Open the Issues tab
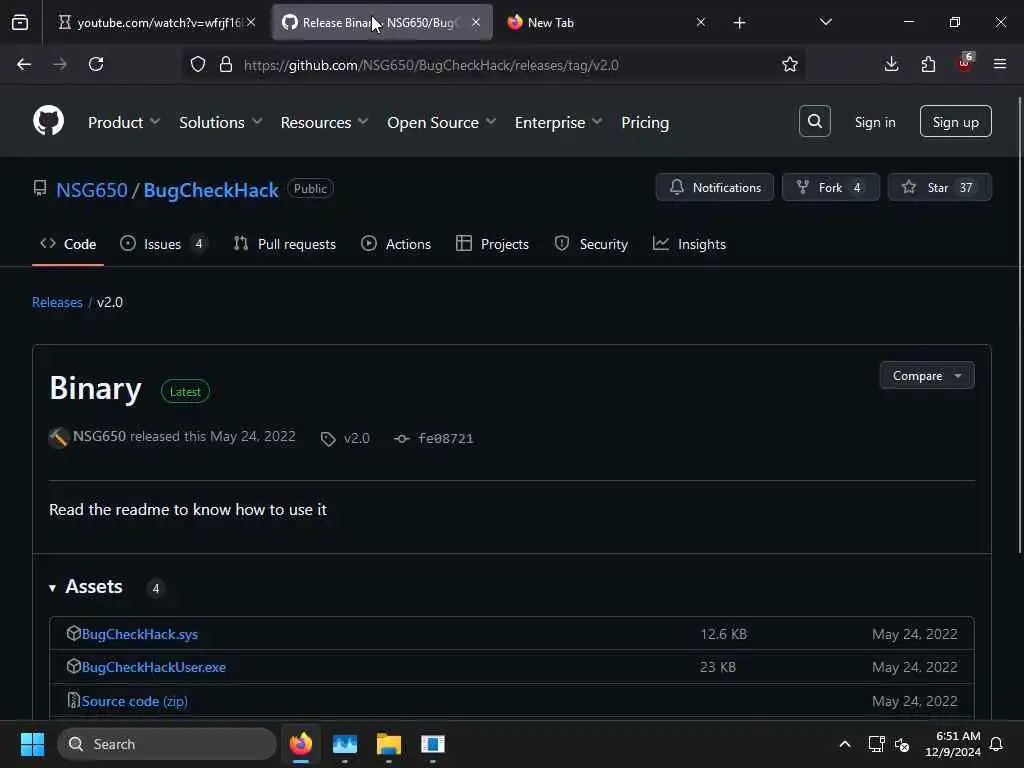Screen dimensions: 1024x768 pyautogui.click(x=164, y=244)
